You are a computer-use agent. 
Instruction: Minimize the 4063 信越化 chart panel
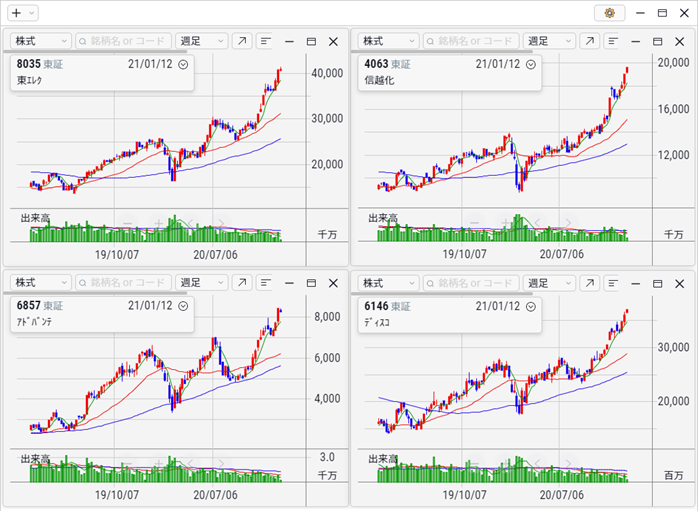636,41
